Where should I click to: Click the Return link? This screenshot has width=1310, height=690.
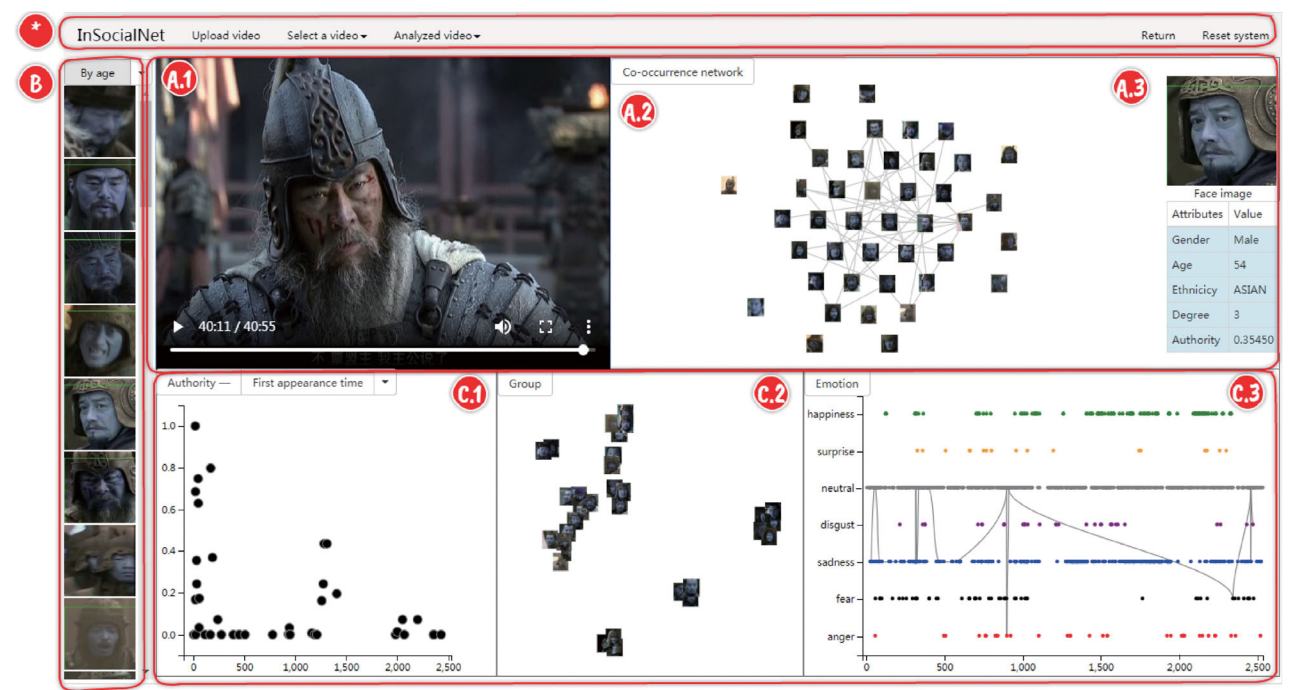[1158, 36]
